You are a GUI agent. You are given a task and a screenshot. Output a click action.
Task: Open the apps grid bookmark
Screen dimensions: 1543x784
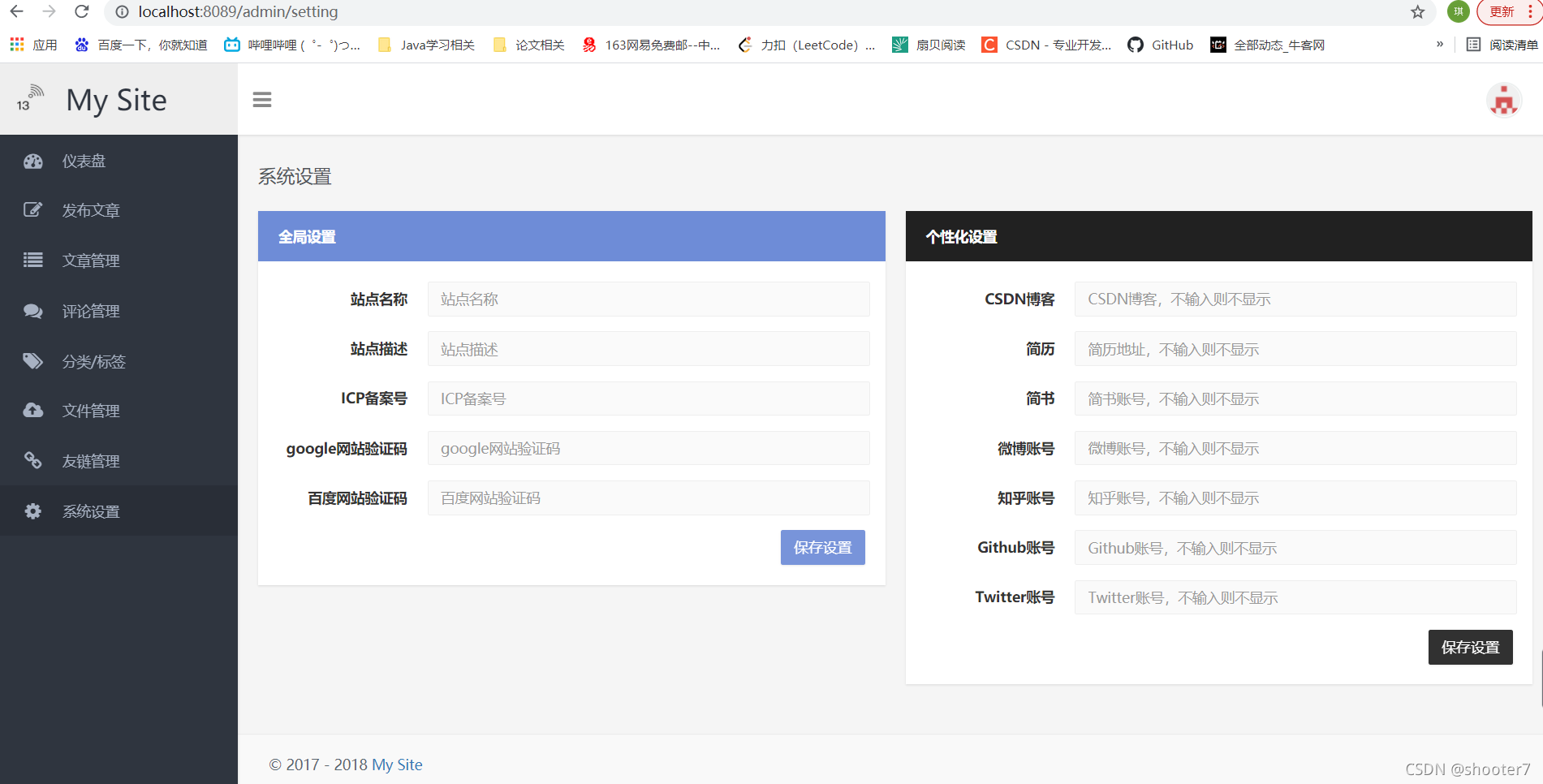pos(33,45)
